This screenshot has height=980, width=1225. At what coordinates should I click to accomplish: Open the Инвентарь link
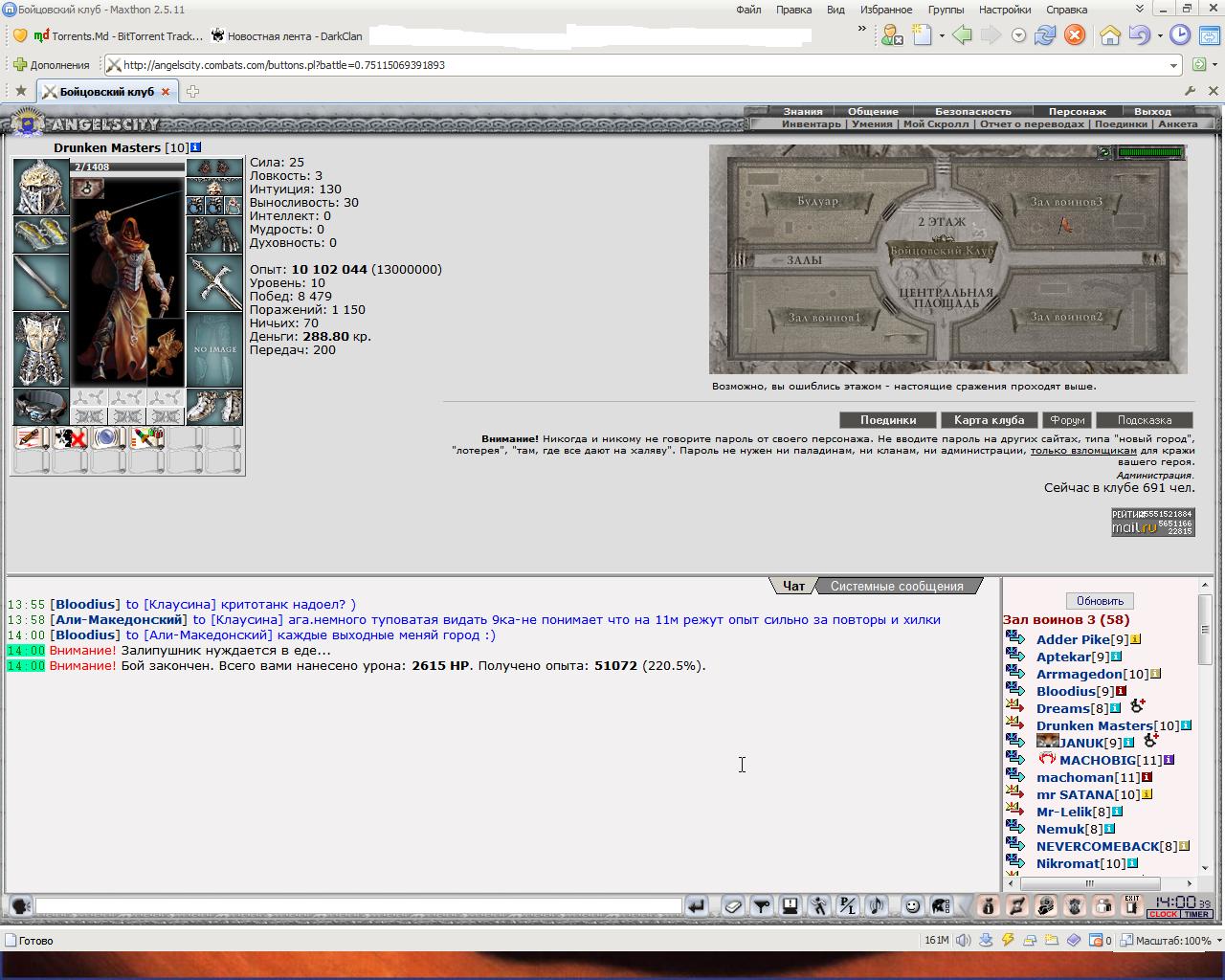point(812,123)
